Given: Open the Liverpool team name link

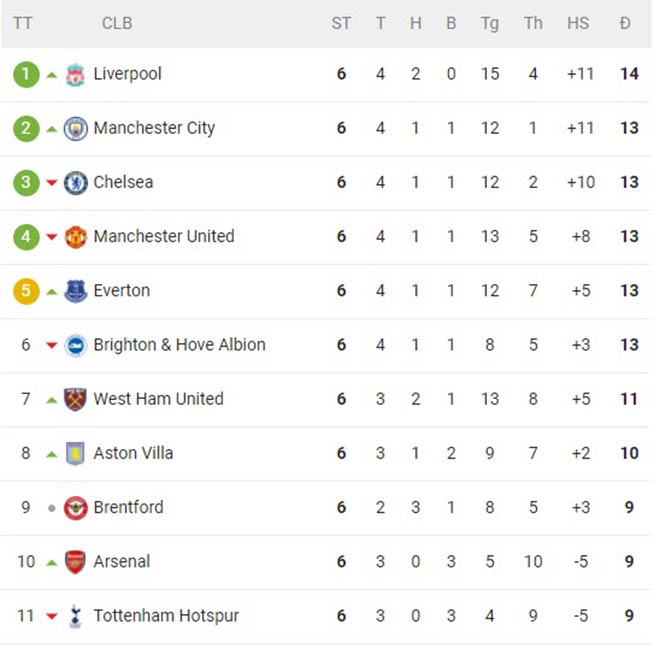Looking at the screenshot, I should coord(127,74).
